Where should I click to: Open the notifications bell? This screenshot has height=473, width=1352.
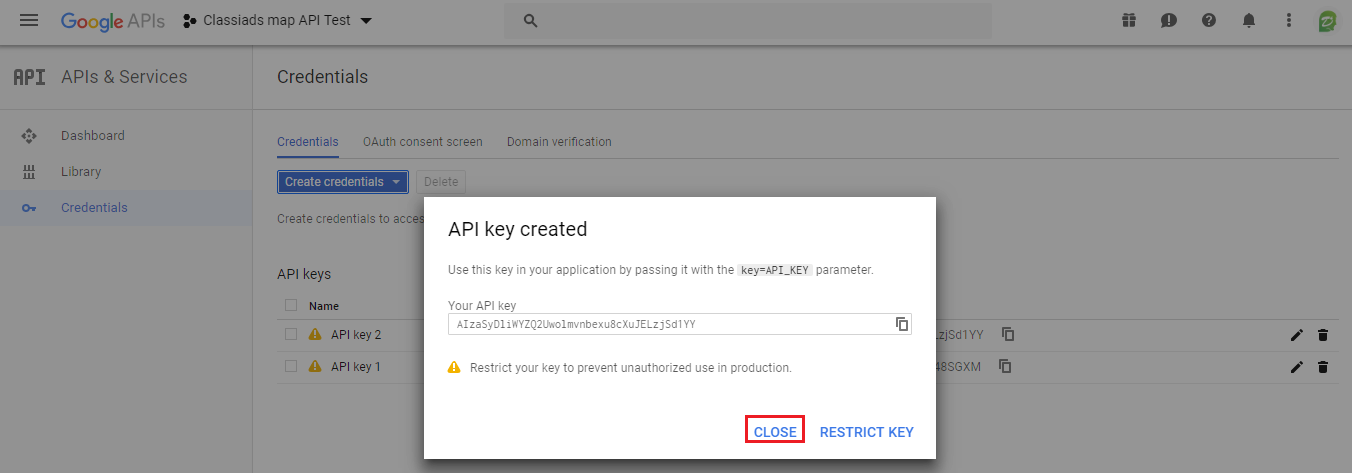1249,20
